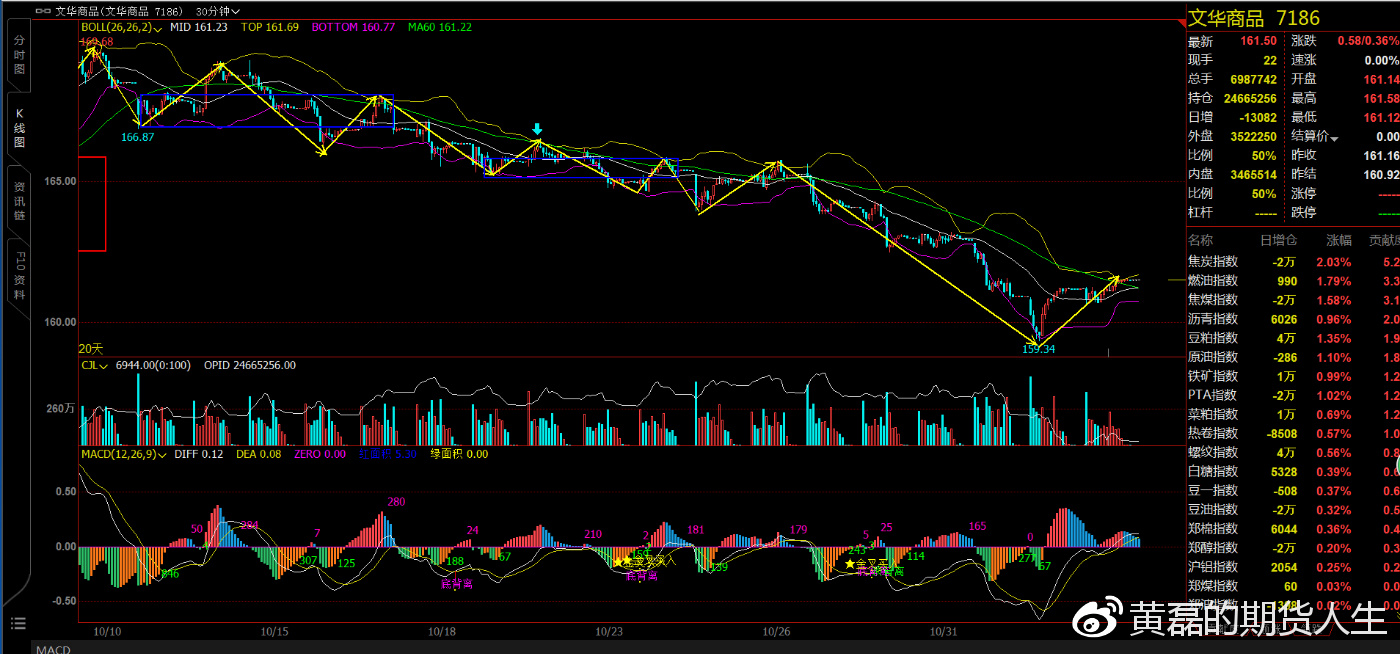Click the DEA 0.08 MACD value
Screen dimensions: 1400x654
coord(258,454)
